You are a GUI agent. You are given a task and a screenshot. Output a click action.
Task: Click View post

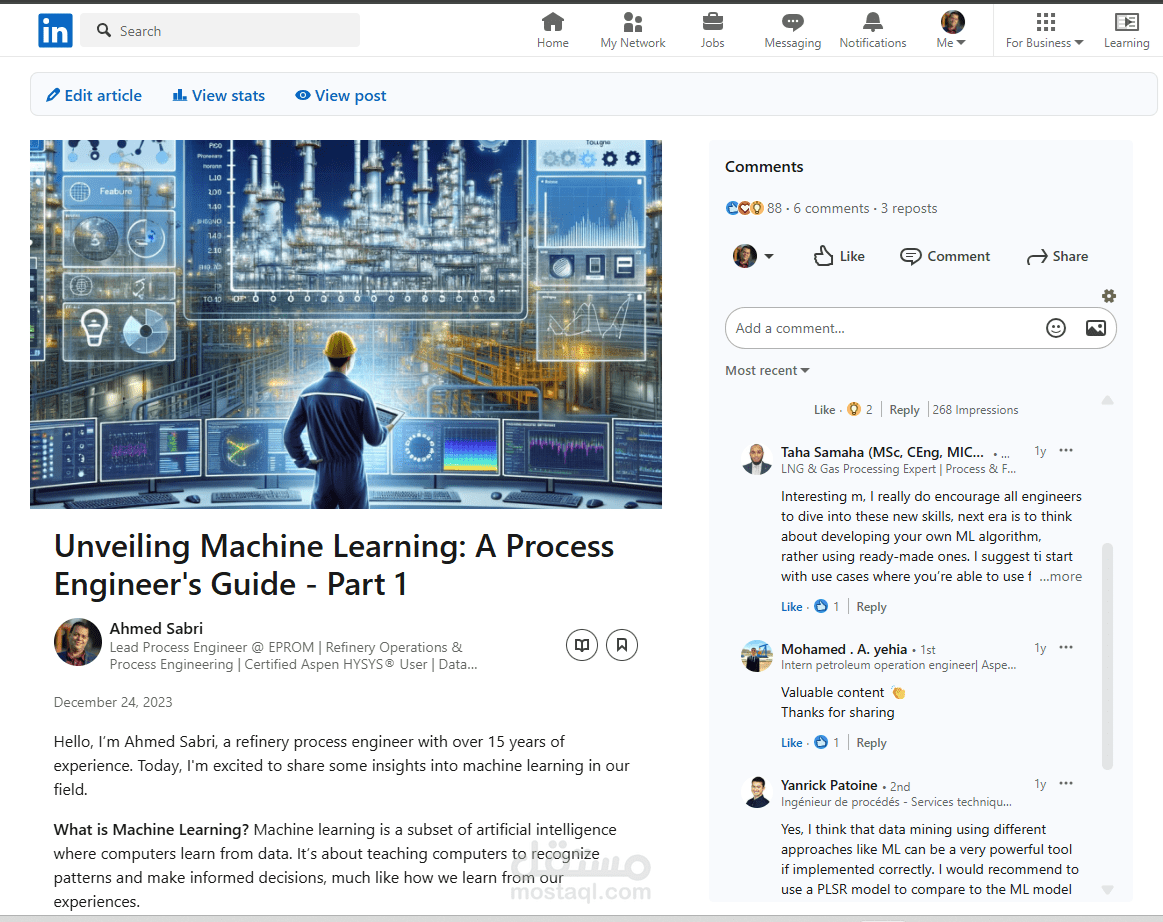[x=340, y=96]
